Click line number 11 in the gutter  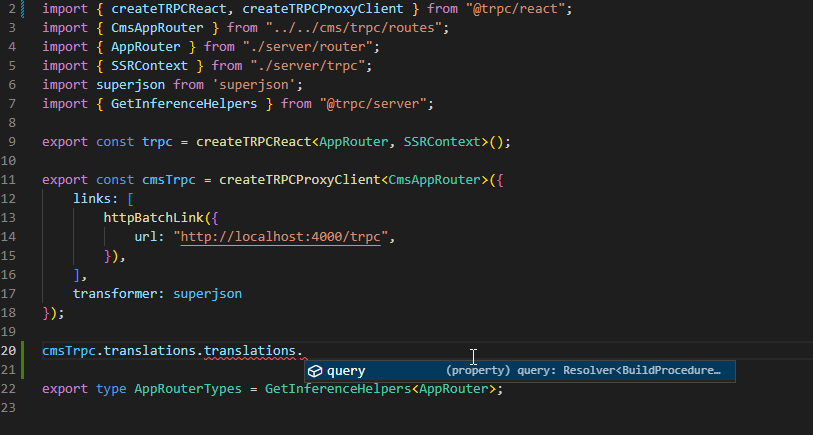(8, 179)
